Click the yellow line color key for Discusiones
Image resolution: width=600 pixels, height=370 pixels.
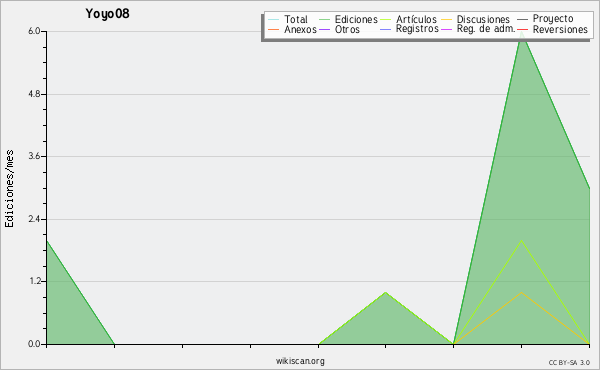(x=447, y=20)
